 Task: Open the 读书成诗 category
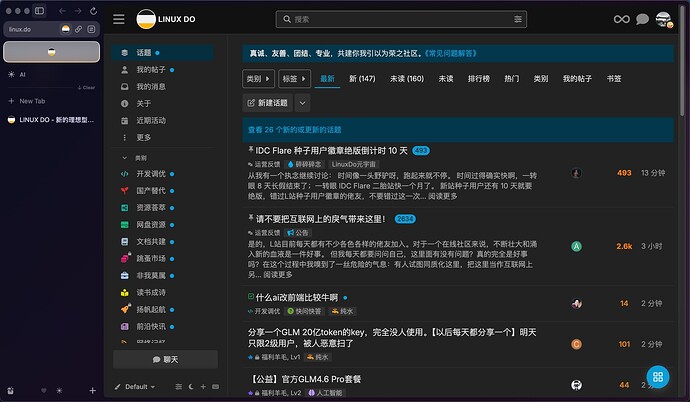tap(163, 292)
